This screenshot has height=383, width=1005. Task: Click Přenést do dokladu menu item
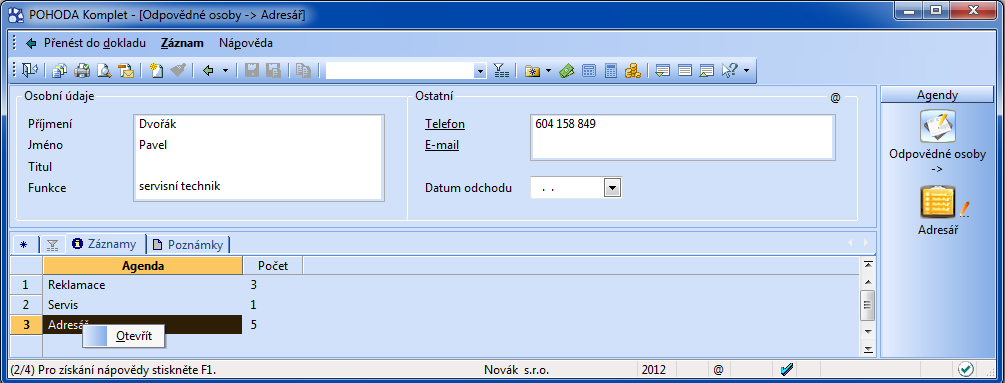95,44
